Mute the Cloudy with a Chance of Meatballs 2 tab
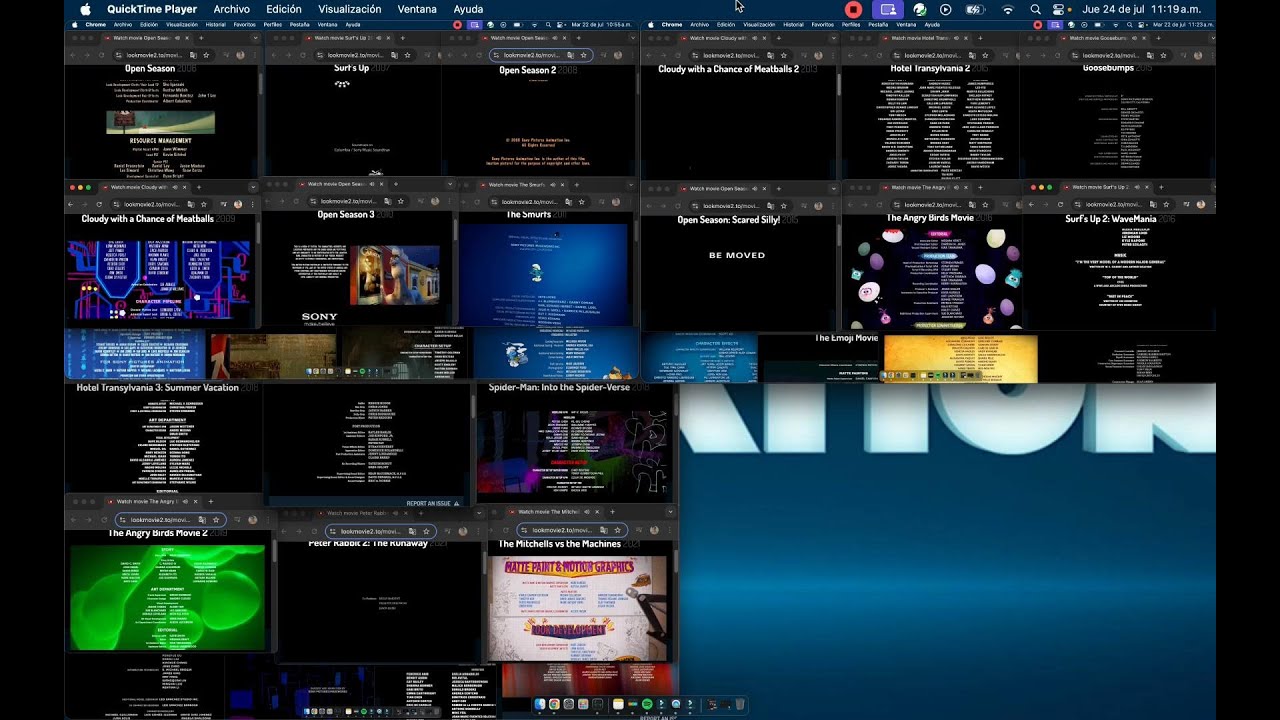 (754, 38)
